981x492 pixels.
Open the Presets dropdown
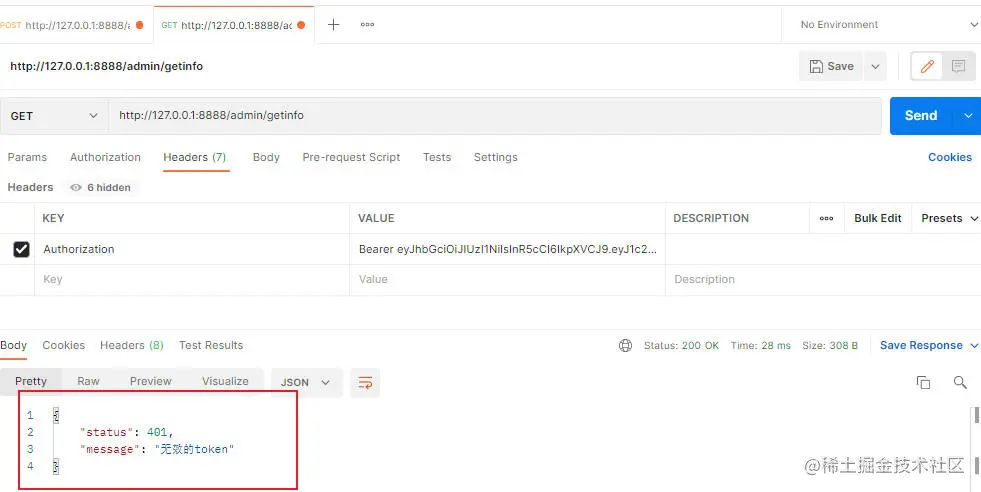tap(949, 218)
